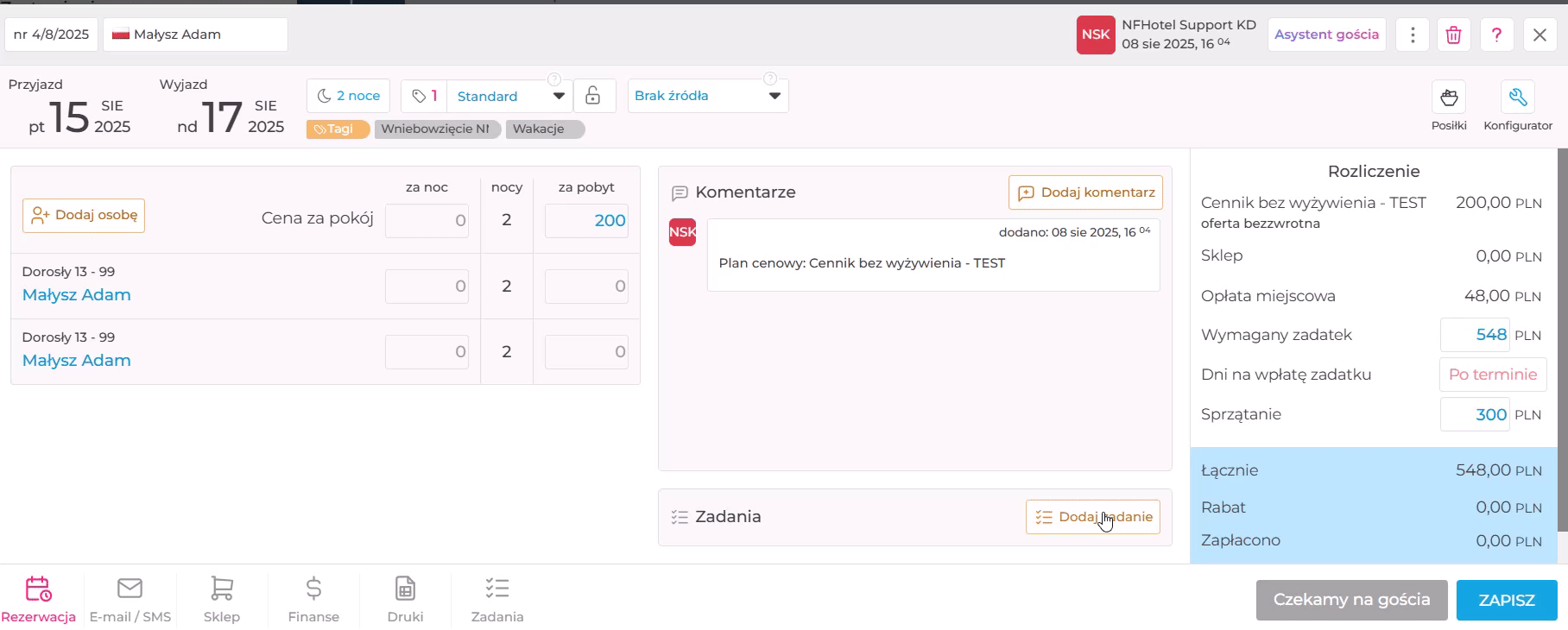Switch to the Druki tab

[406, 600]
